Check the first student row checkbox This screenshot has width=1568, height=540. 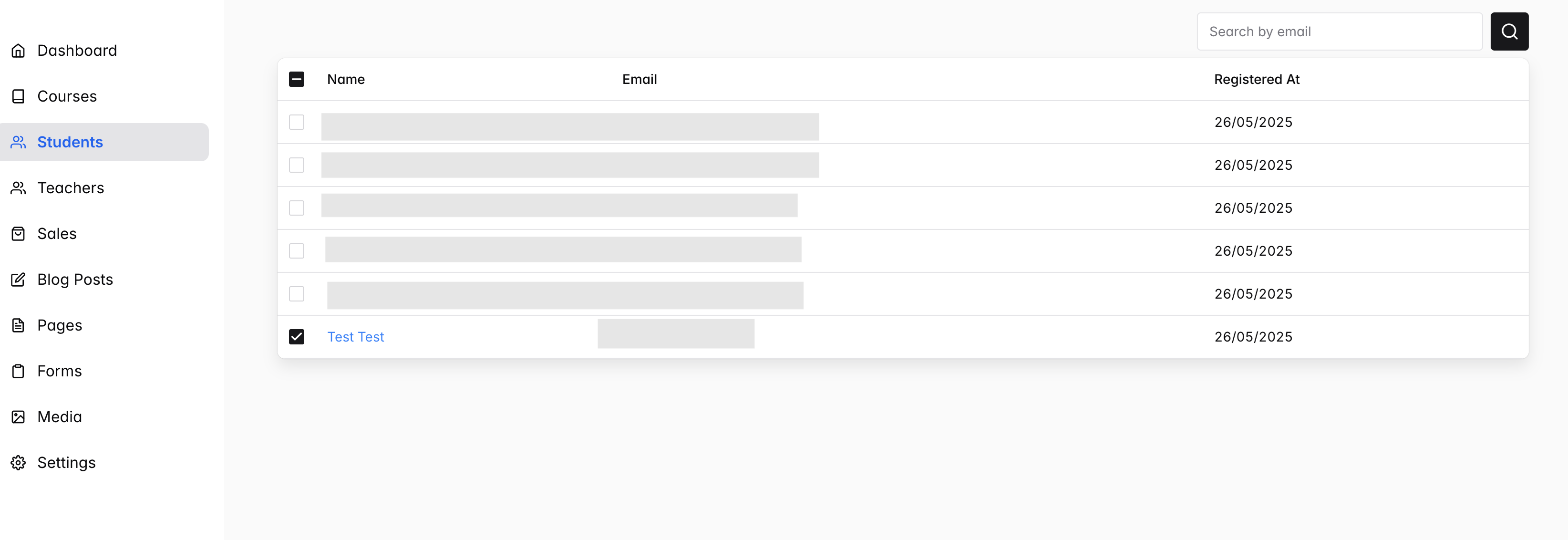[x=297, y=123]
